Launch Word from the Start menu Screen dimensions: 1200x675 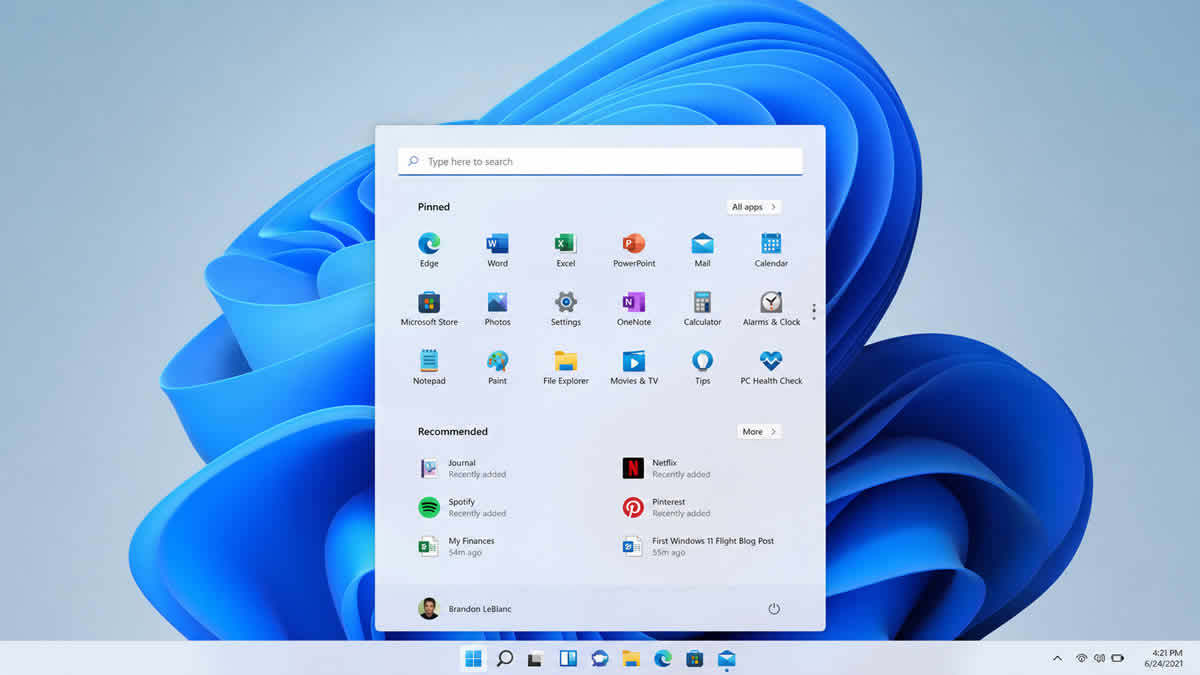tap(497, 243)
